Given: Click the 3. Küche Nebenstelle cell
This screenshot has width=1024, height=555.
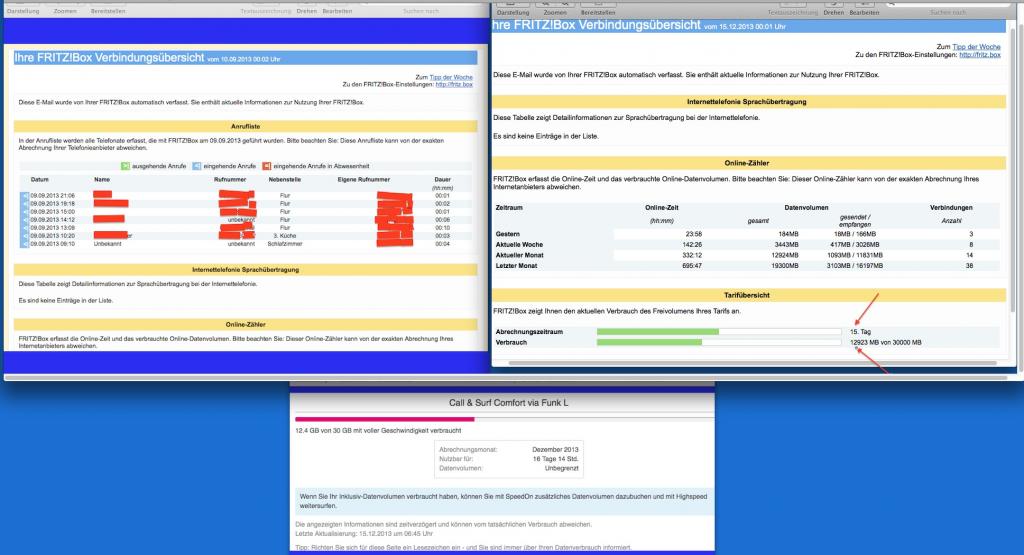Looking at the screenshot, I should click(x=285, y=236).
